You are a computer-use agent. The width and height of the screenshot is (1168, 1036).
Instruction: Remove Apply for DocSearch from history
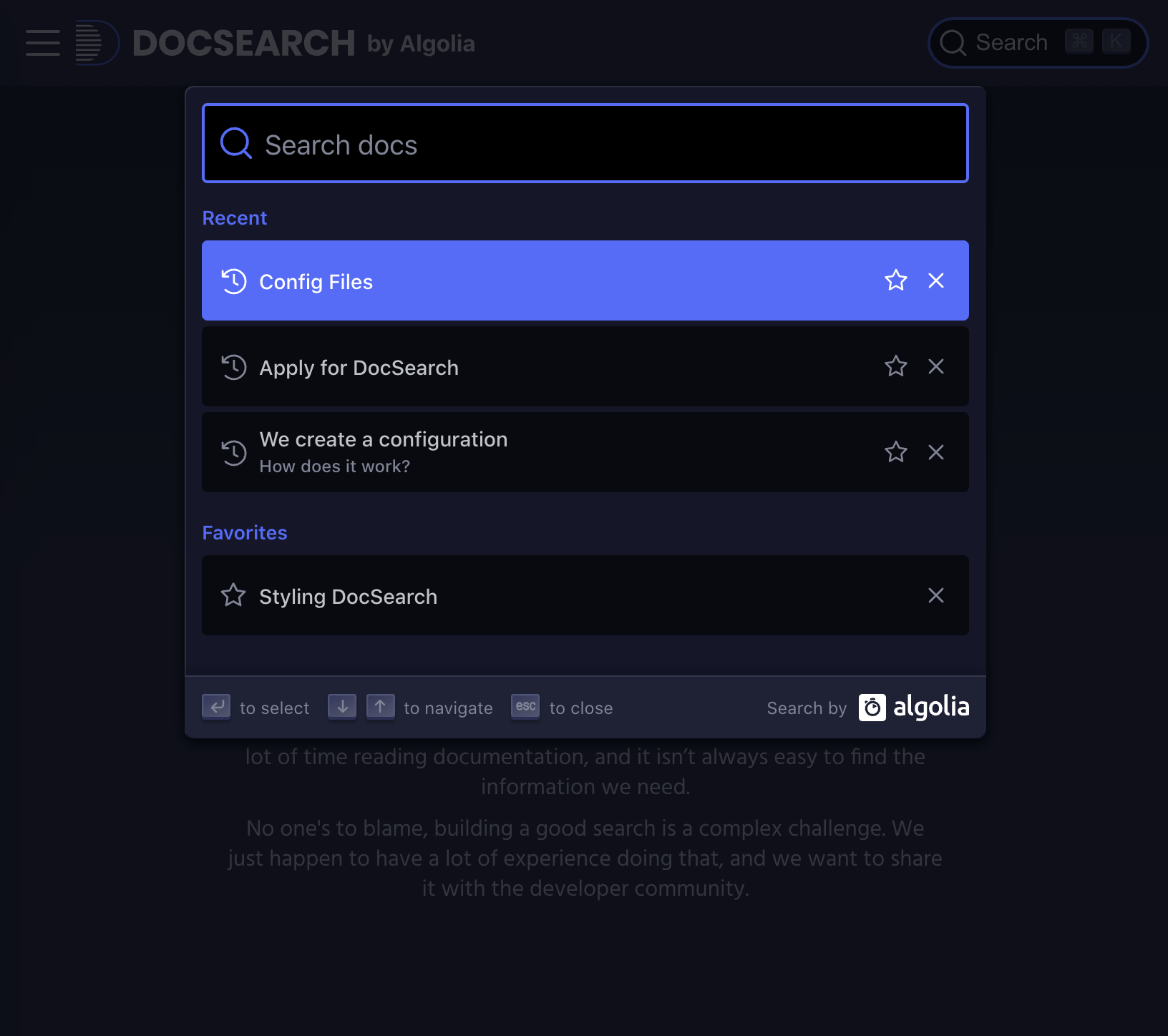point(936,366)
